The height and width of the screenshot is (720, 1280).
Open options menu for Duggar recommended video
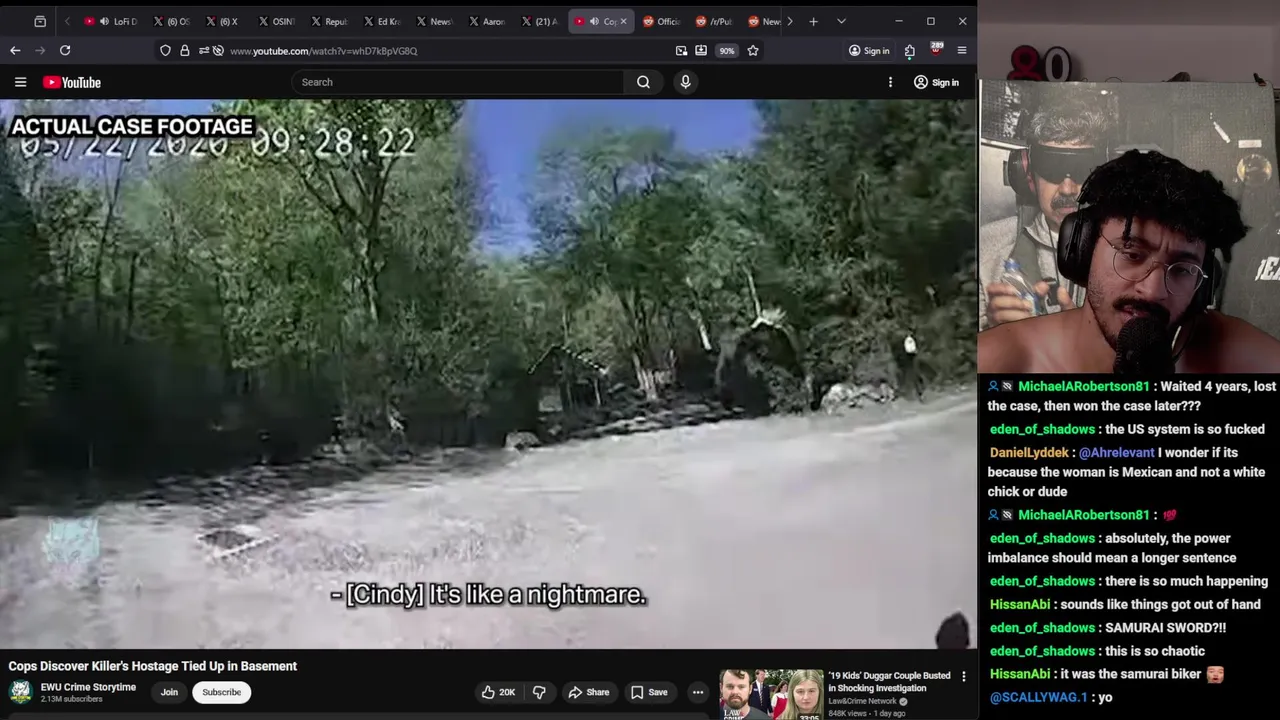[x=964, y=677]
